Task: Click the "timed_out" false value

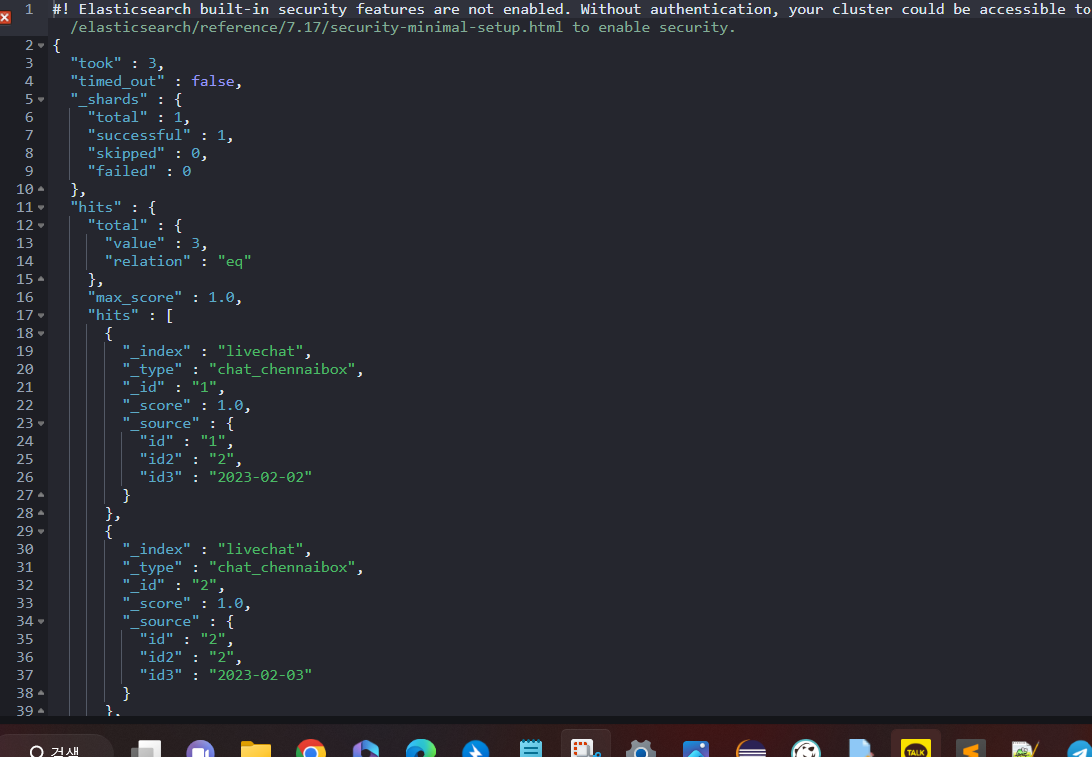Action: [212, 81]
